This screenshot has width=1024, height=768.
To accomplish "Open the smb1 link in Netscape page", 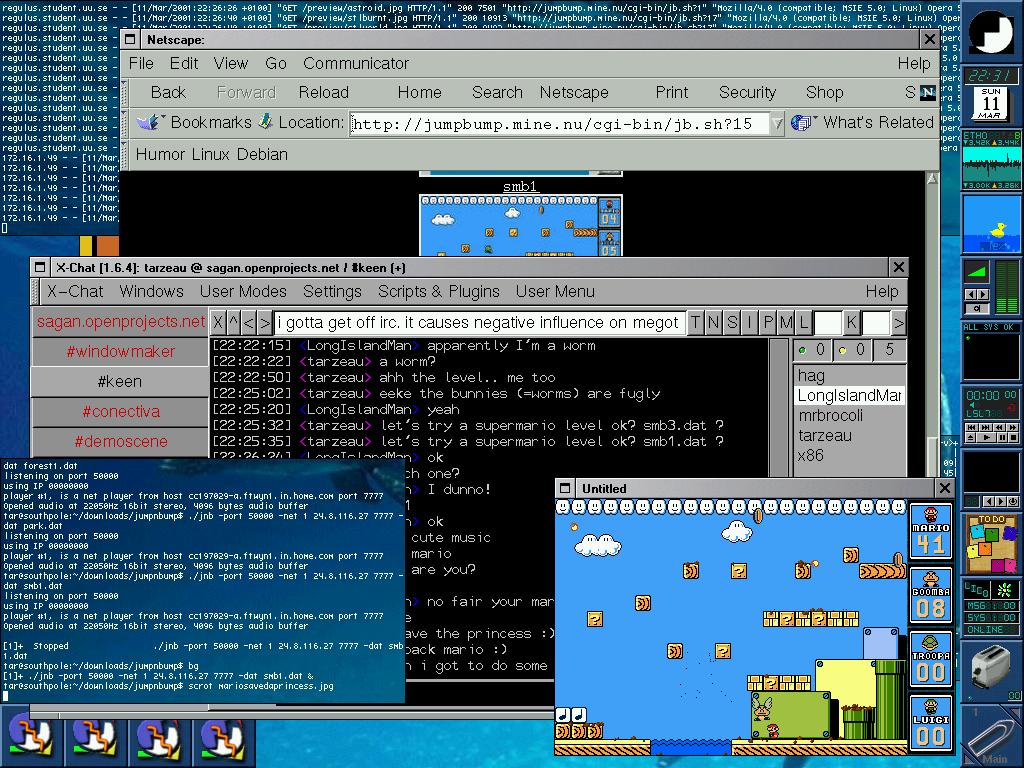I will pos(520,187).
